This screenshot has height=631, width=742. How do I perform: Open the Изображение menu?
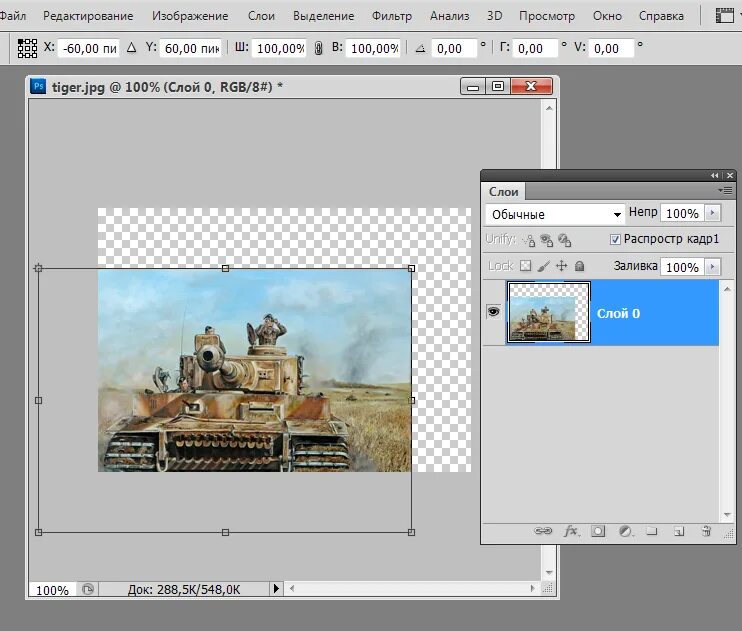(190, 16)
